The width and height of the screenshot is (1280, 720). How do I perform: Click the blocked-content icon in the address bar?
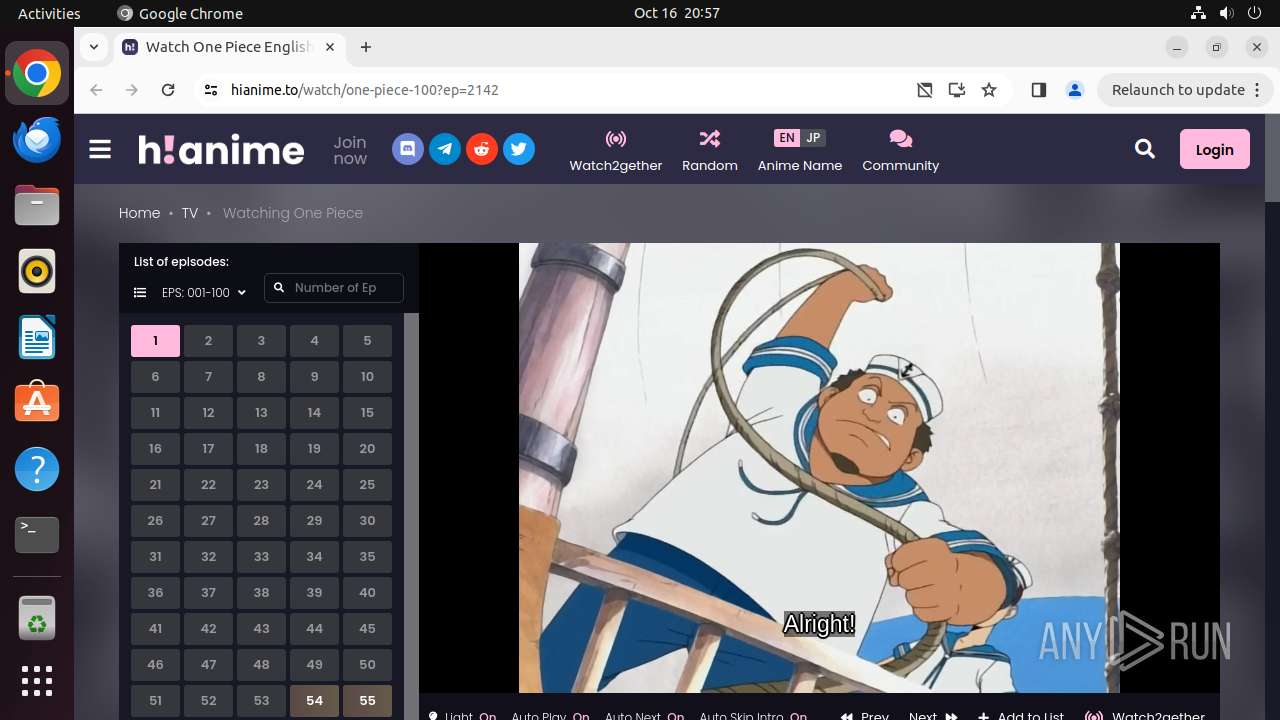(x=925, y=90)
